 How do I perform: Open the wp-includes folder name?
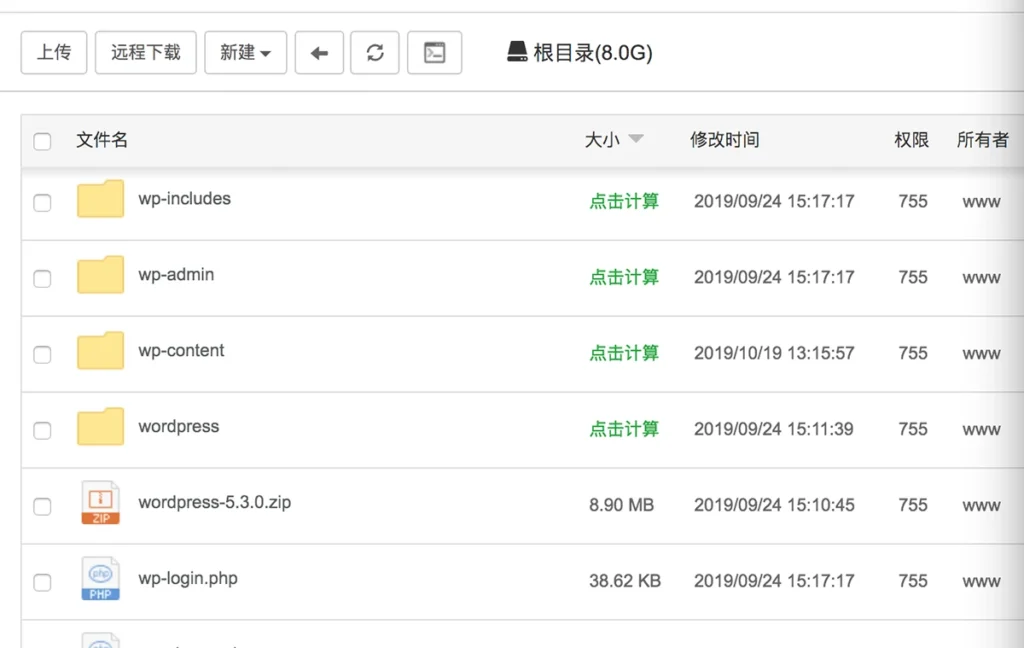click(184, 199)
